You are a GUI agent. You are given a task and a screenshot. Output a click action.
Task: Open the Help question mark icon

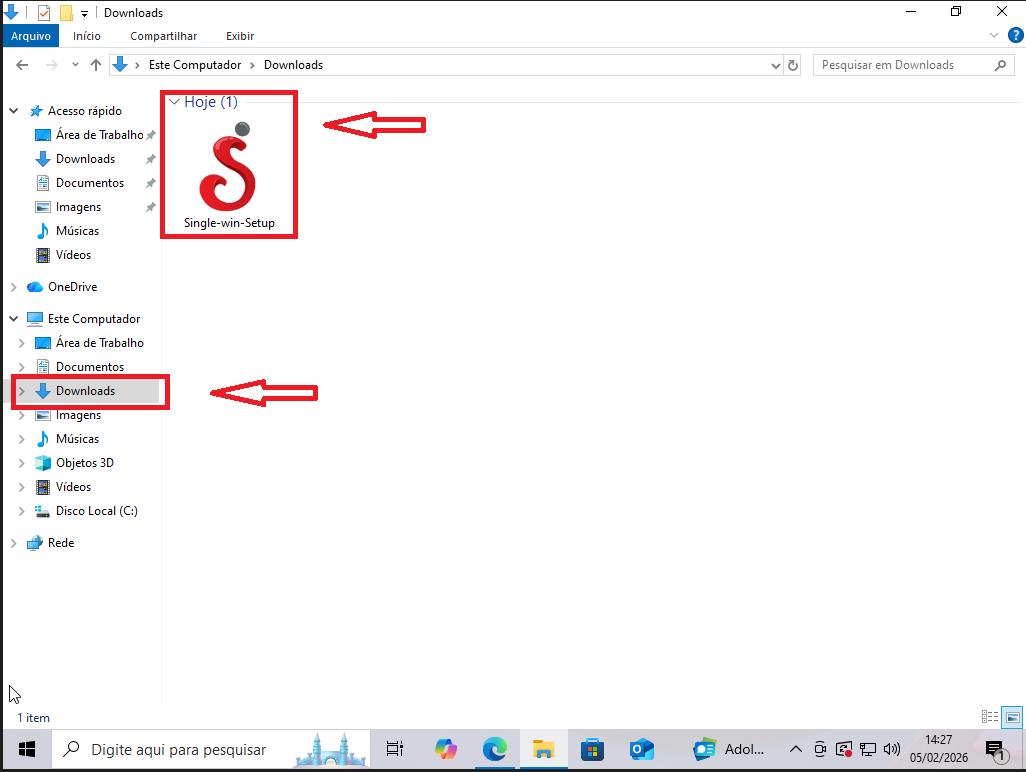(1016, 35)
